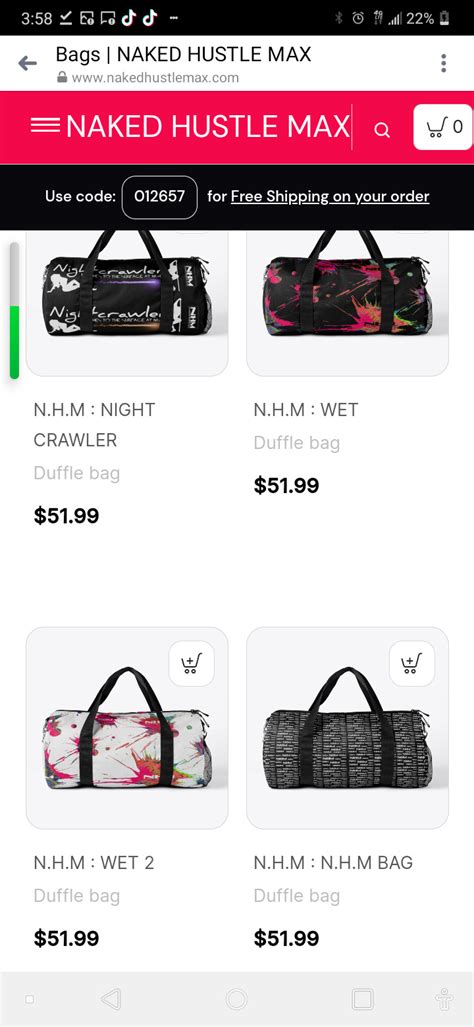Copy the promo code 012657

pos(159,196)
